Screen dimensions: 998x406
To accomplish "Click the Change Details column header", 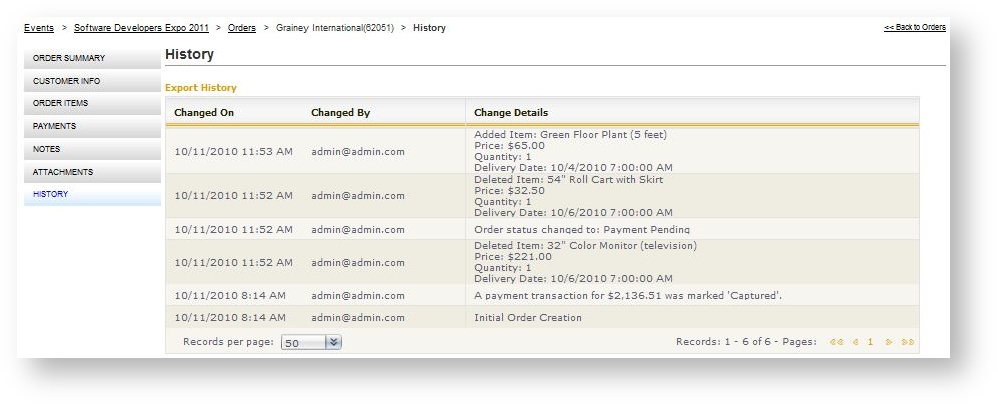I will 510,113.
